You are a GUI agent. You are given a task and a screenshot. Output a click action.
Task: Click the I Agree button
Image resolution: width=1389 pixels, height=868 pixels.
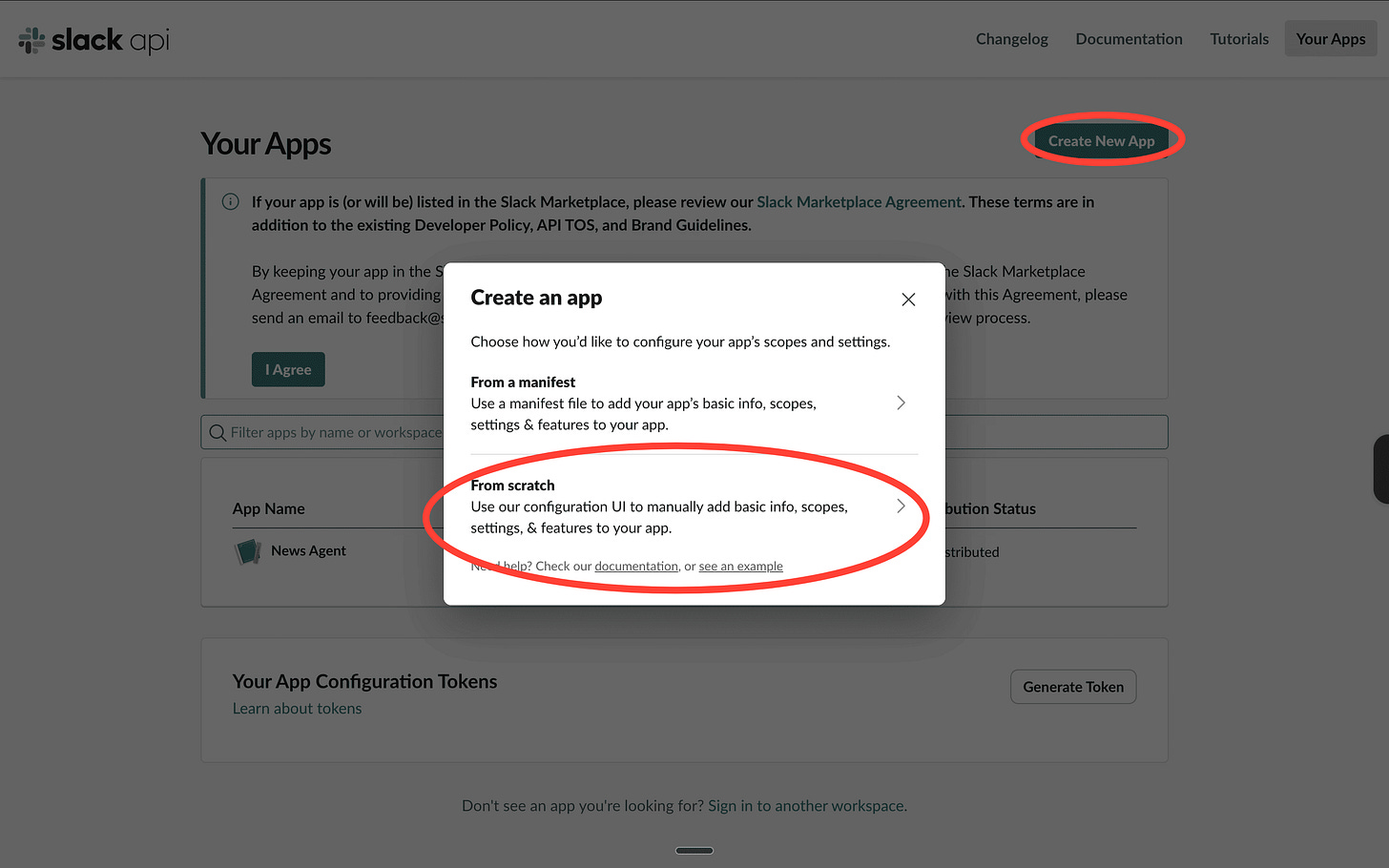pyautogui.click(x=288, y=370)
